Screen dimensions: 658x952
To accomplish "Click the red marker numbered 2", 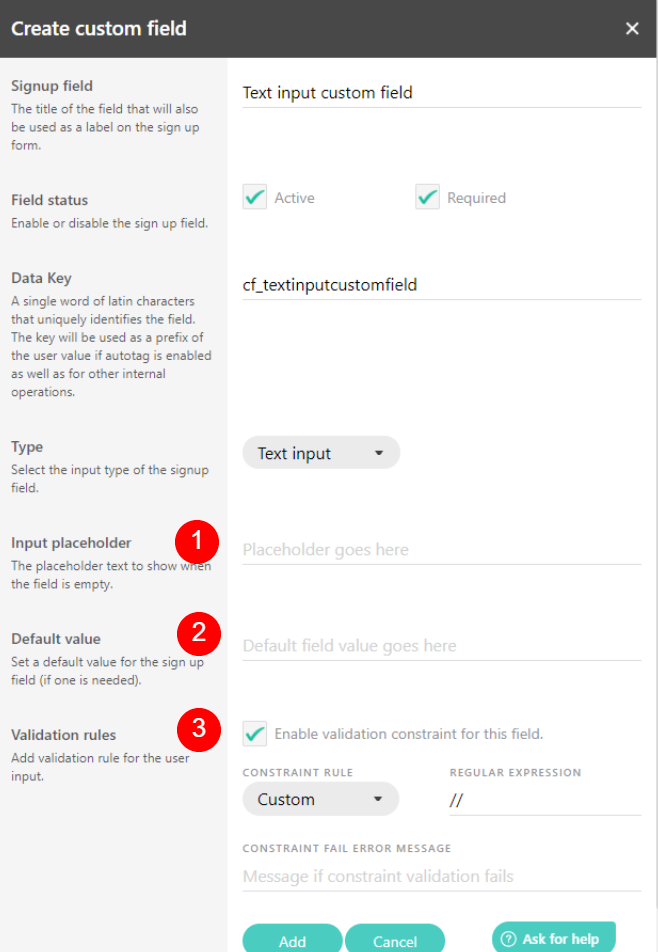I will click(x=198, y=633).
